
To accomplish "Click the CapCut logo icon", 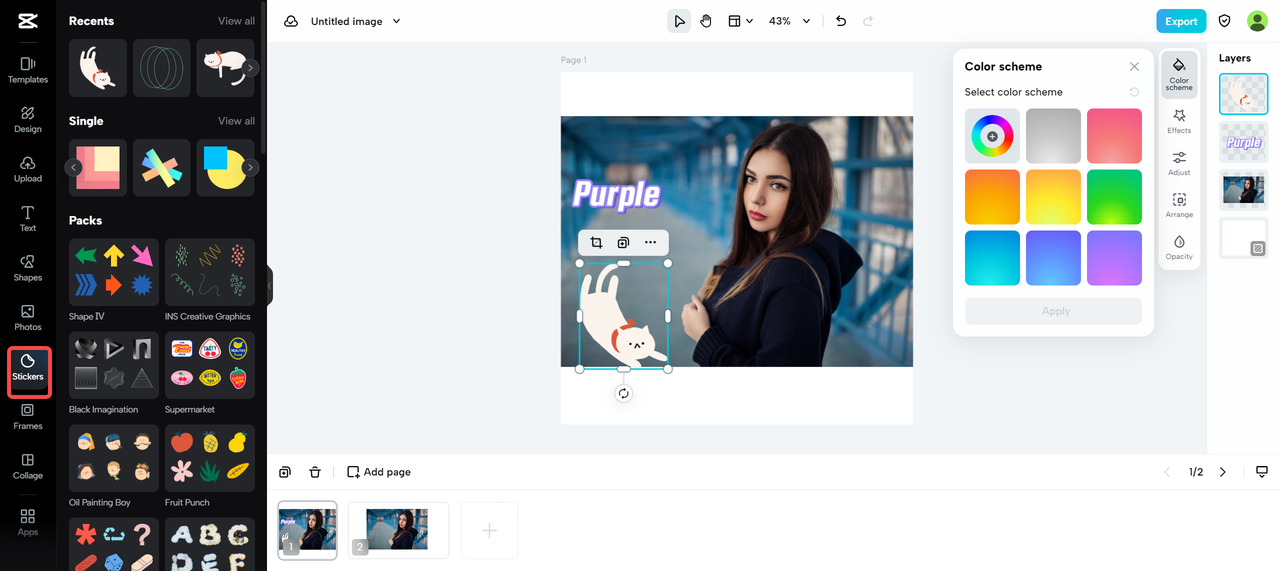I will (x=28, y=20).
